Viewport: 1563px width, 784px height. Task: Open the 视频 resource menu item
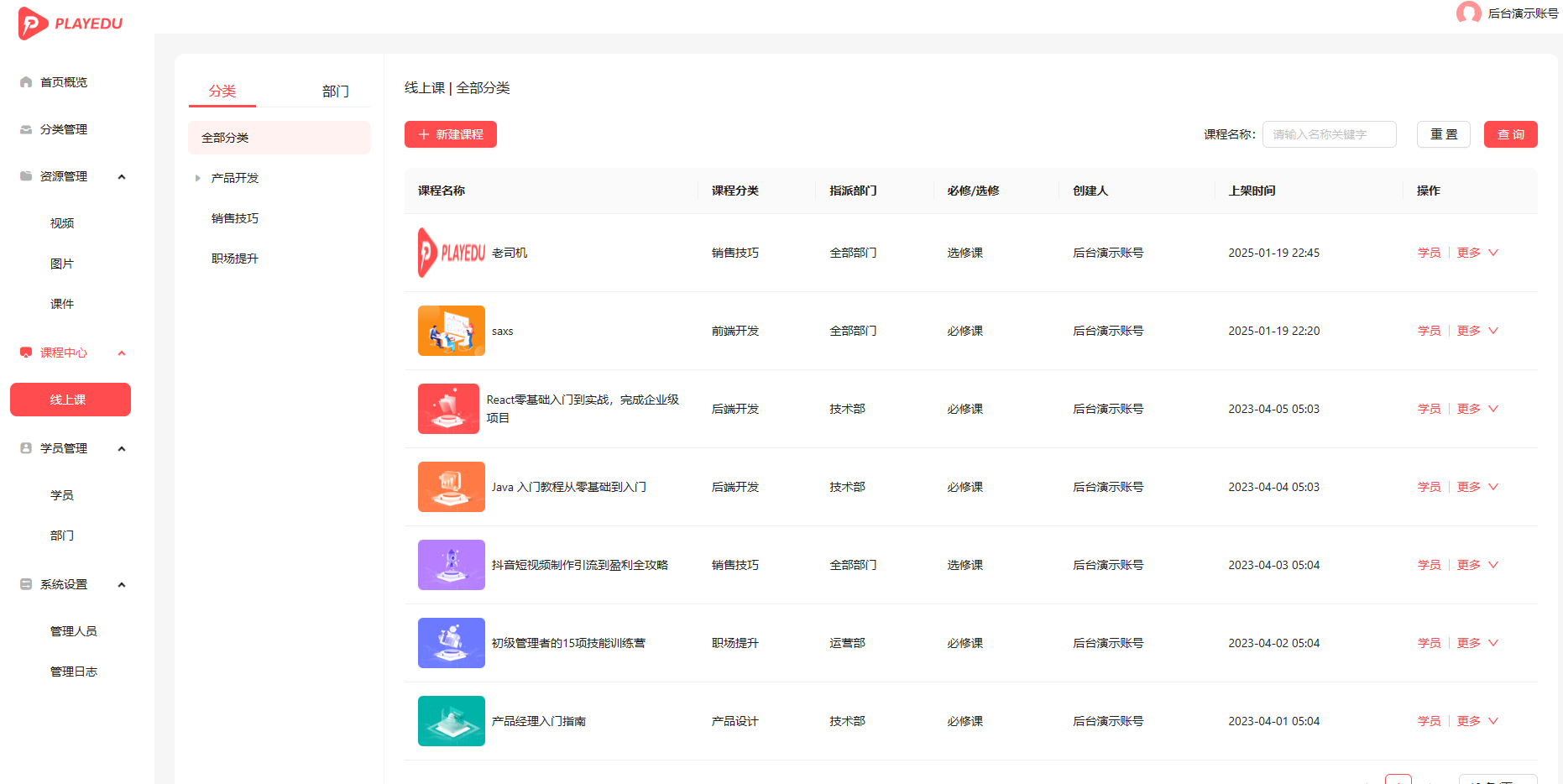coord(63,222)
